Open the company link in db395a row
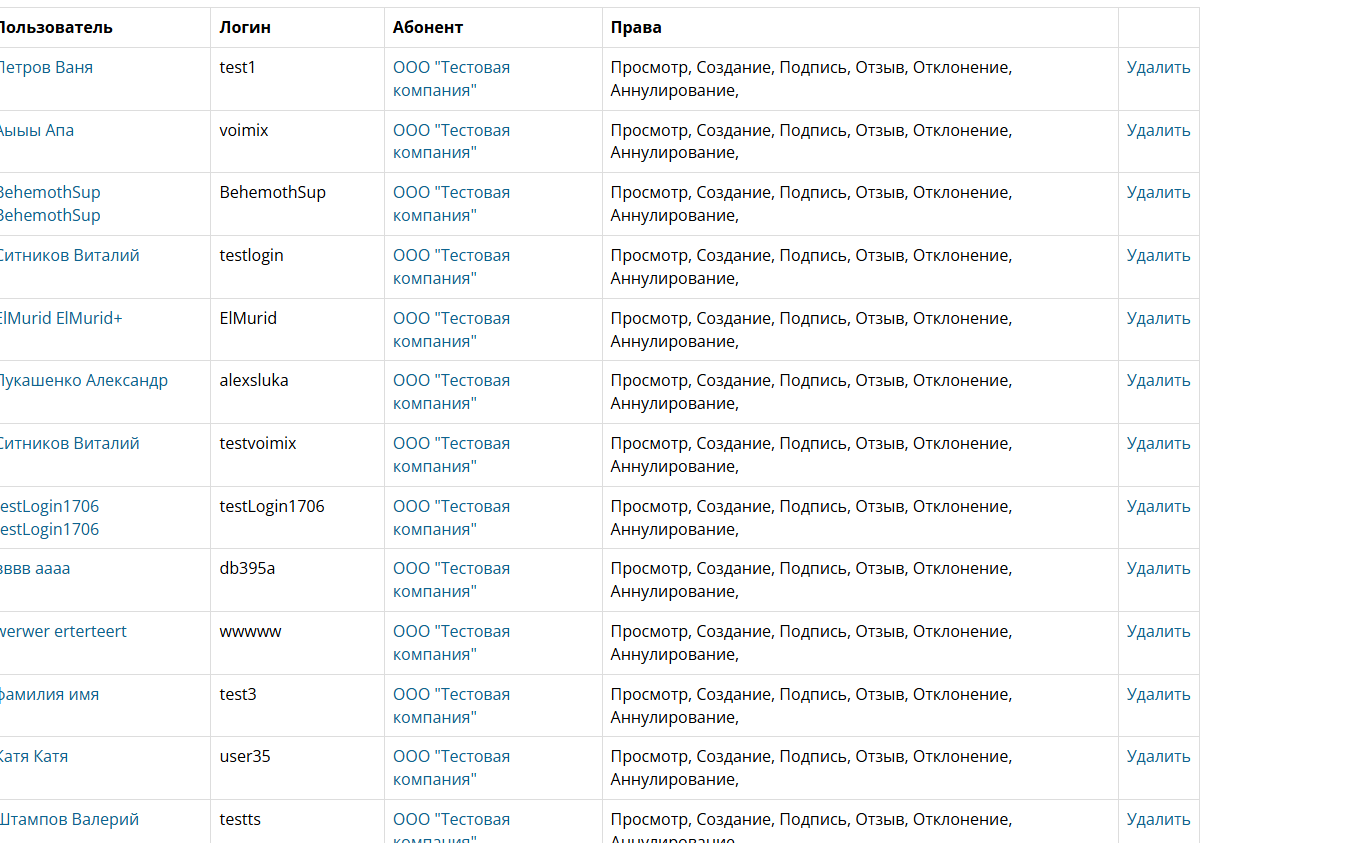This screenshot has width=1358, height=843. pyautogui.click(x=451, y=580)
